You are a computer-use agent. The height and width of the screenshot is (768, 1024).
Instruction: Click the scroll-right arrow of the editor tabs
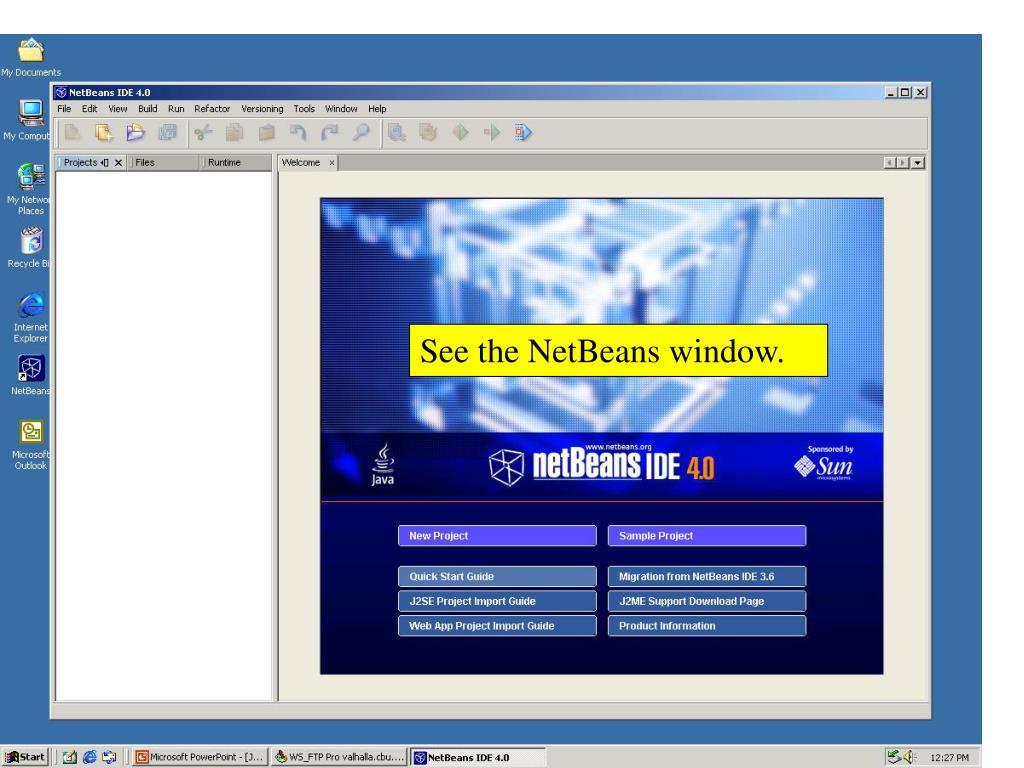(903, 163)
